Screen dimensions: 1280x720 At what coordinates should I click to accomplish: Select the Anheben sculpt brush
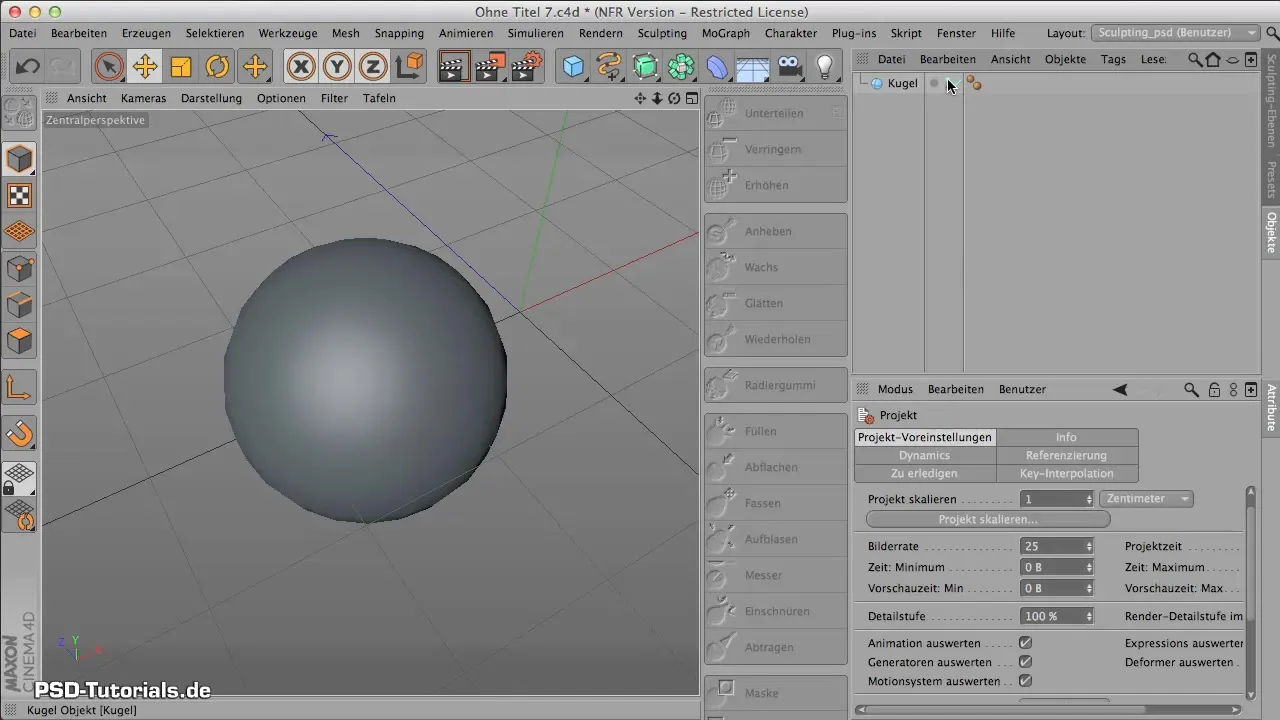tap(776, 231)
